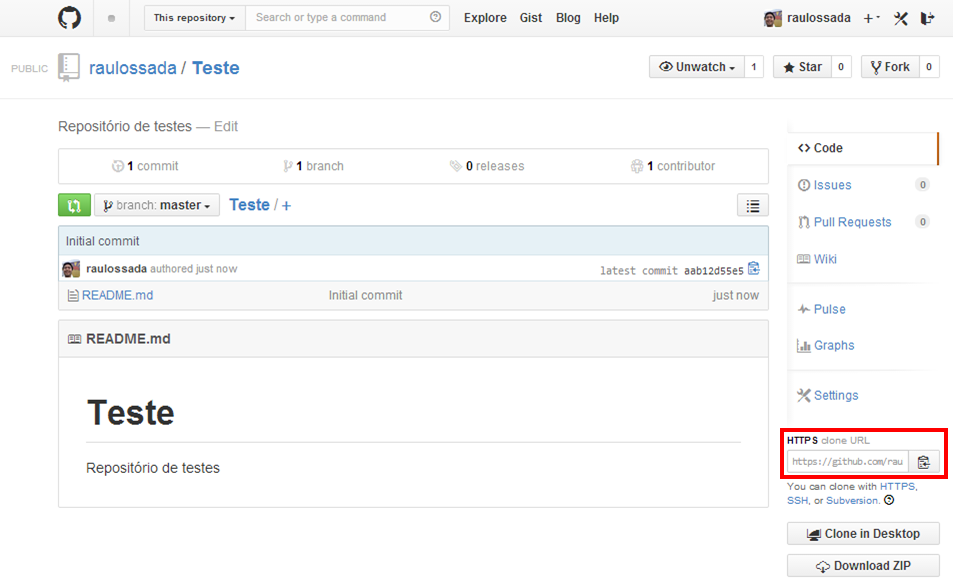Screen dimensions: 953x586
Task: View the 1 branch list
Action: coord(313,166)
